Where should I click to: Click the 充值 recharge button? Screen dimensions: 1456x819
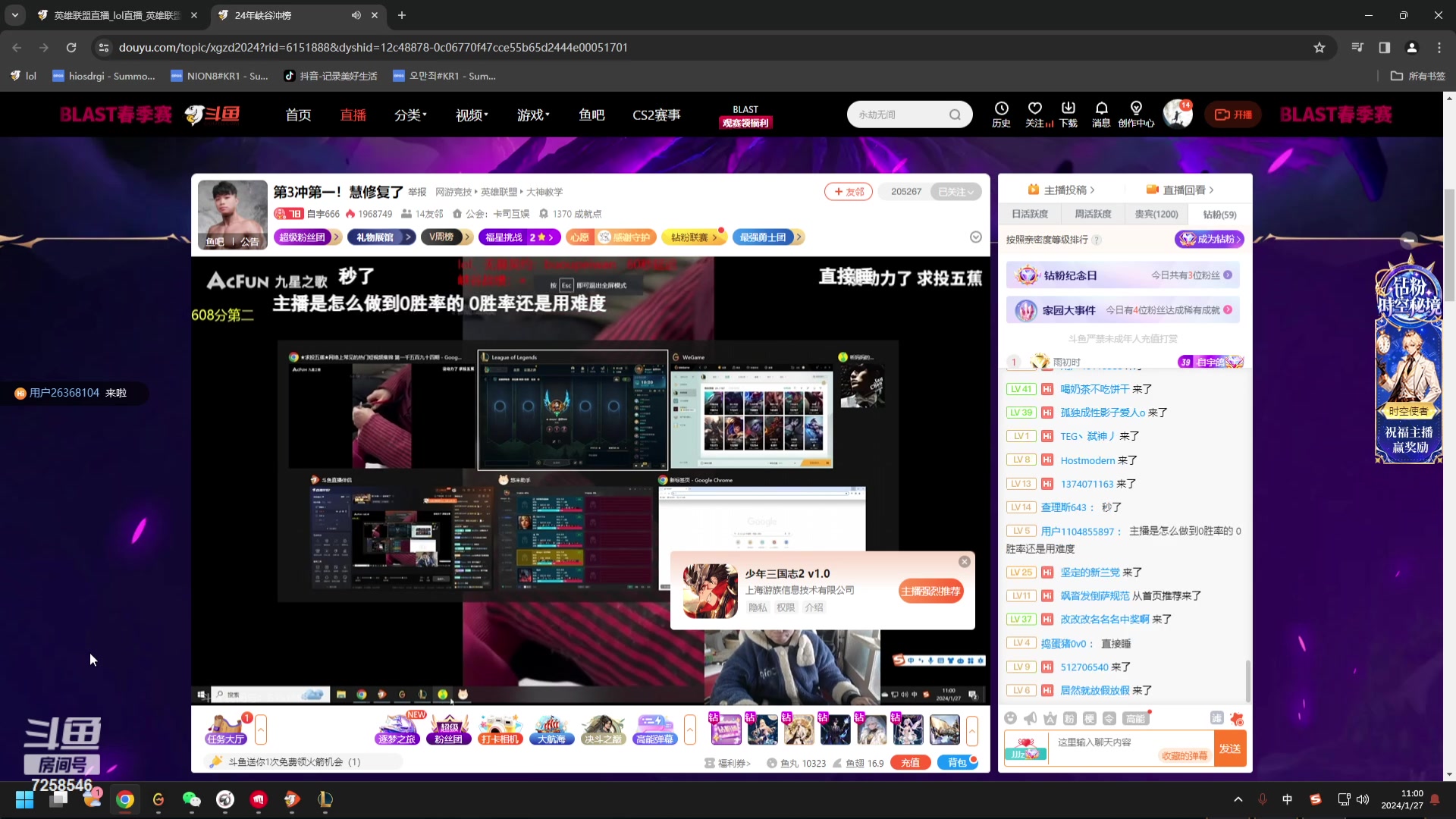[911, 763]
